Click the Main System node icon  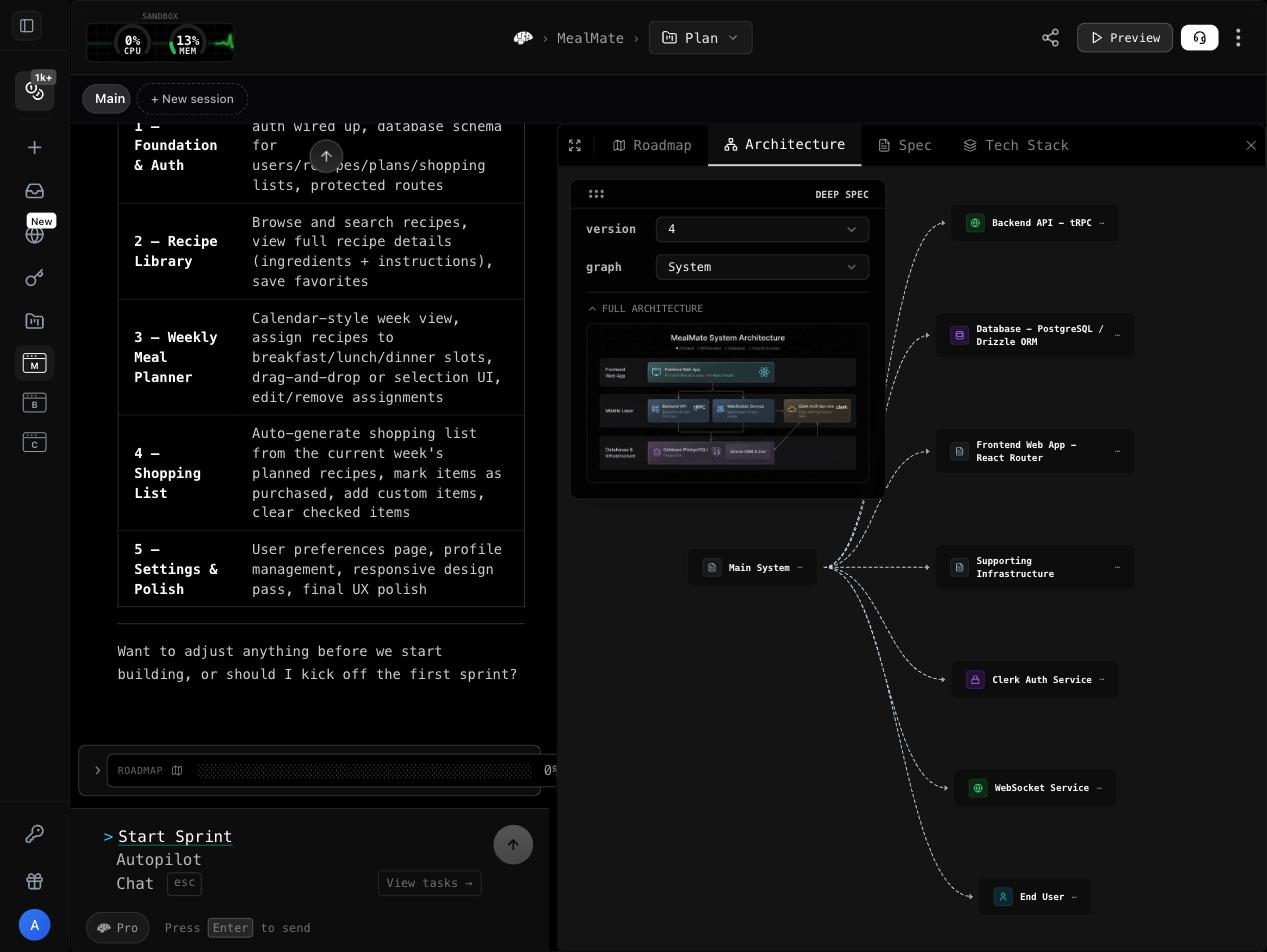[x=712, y=568]
